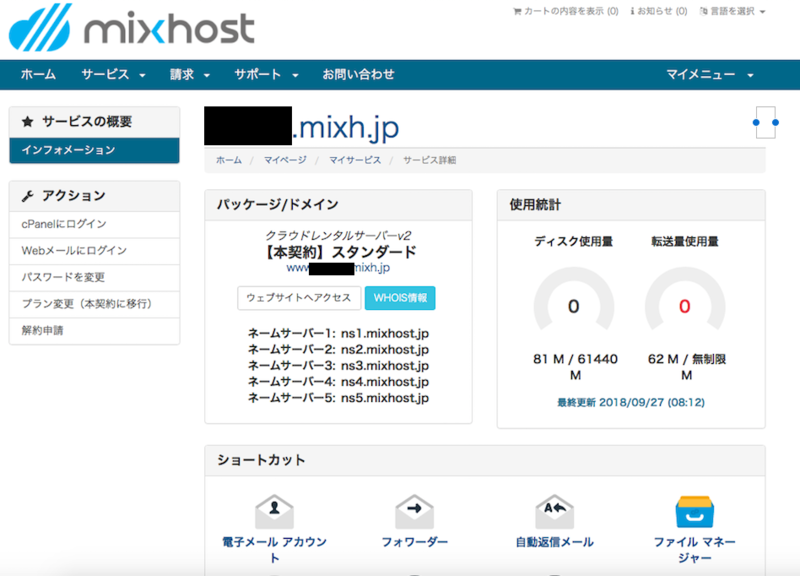
Task: Click the disk usage gauge
Action: (574, 299)
